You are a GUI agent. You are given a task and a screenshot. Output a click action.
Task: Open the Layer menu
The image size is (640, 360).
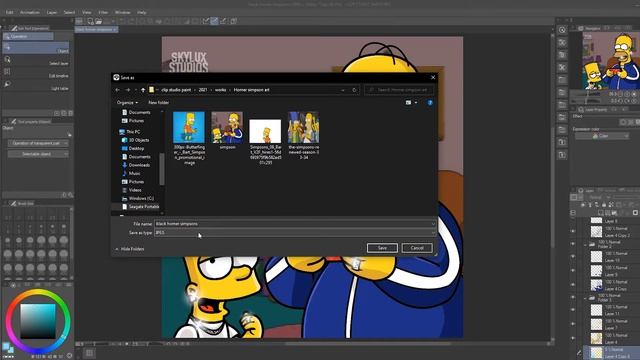(x=52, y=12)
